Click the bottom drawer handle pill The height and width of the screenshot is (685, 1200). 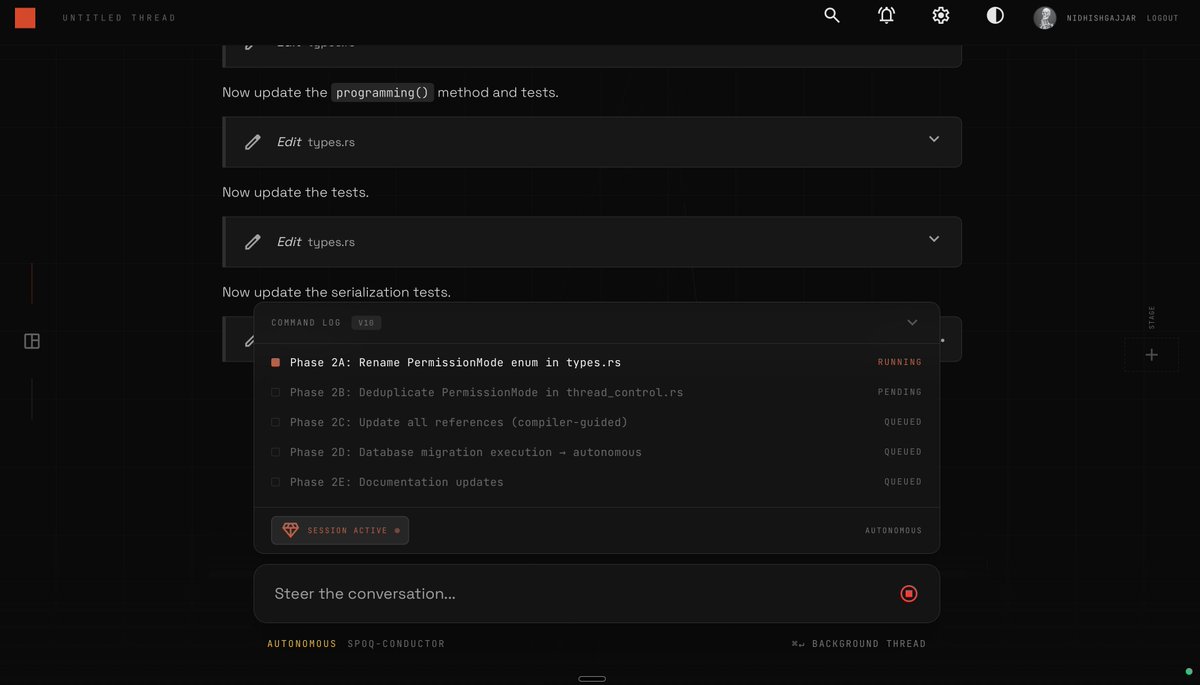point(592,679)
